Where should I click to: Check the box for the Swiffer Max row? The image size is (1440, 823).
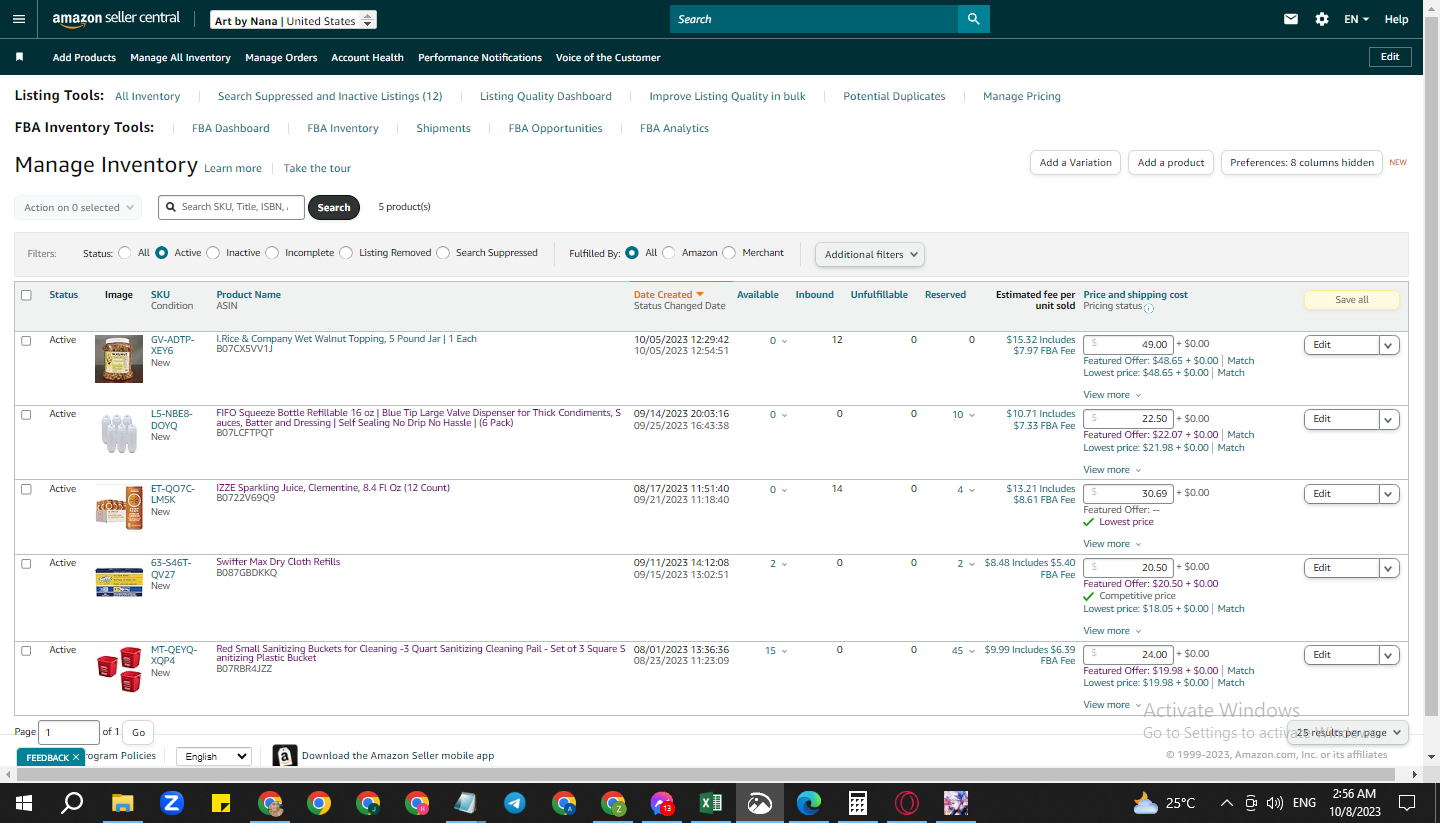click(x=26, y=563)
